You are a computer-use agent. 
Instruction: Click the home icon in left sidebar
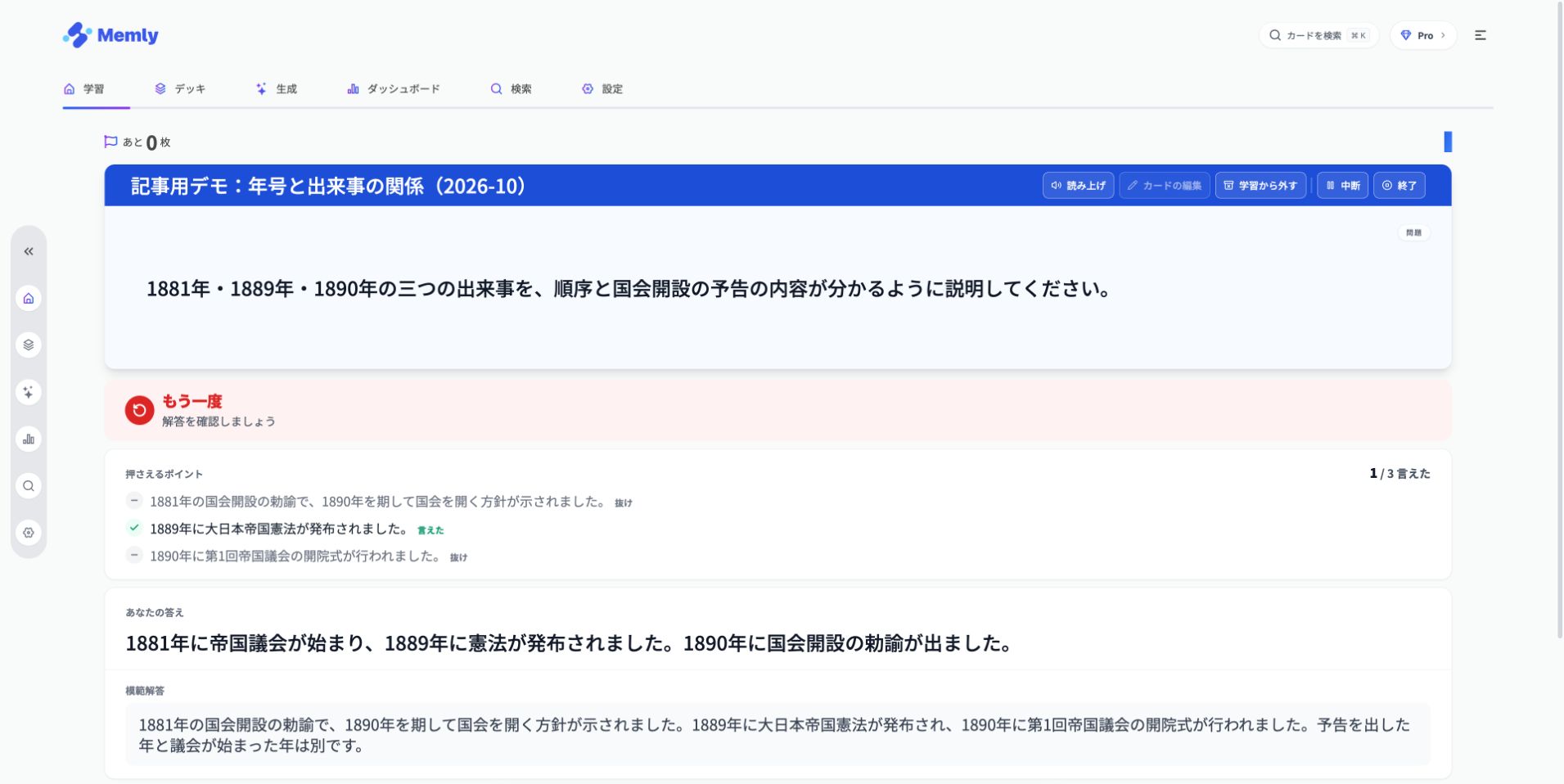point(29,298)
